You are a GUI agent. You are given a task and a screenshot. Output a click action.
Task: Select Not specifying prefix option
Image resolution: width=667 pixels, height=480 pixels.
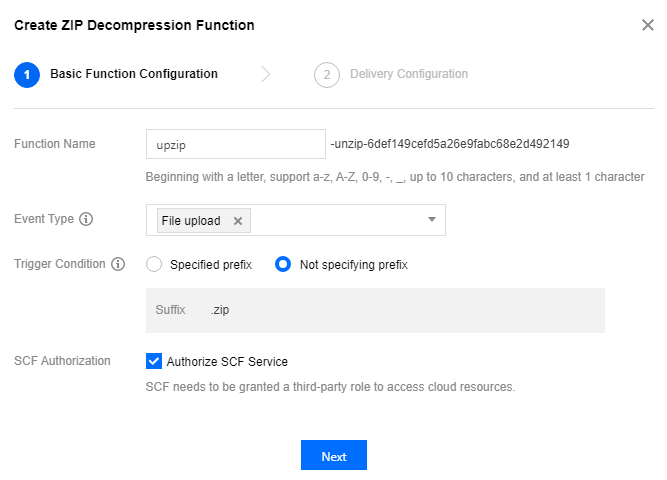click(283, 265)
